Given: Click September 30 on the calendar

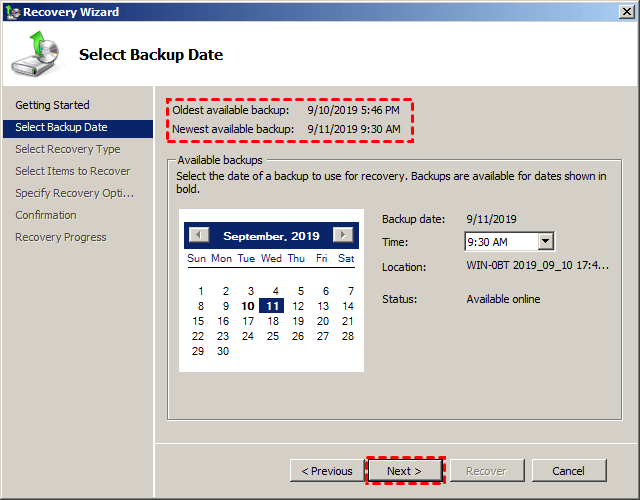Looking at the screenshot, I should coord(223,351).
